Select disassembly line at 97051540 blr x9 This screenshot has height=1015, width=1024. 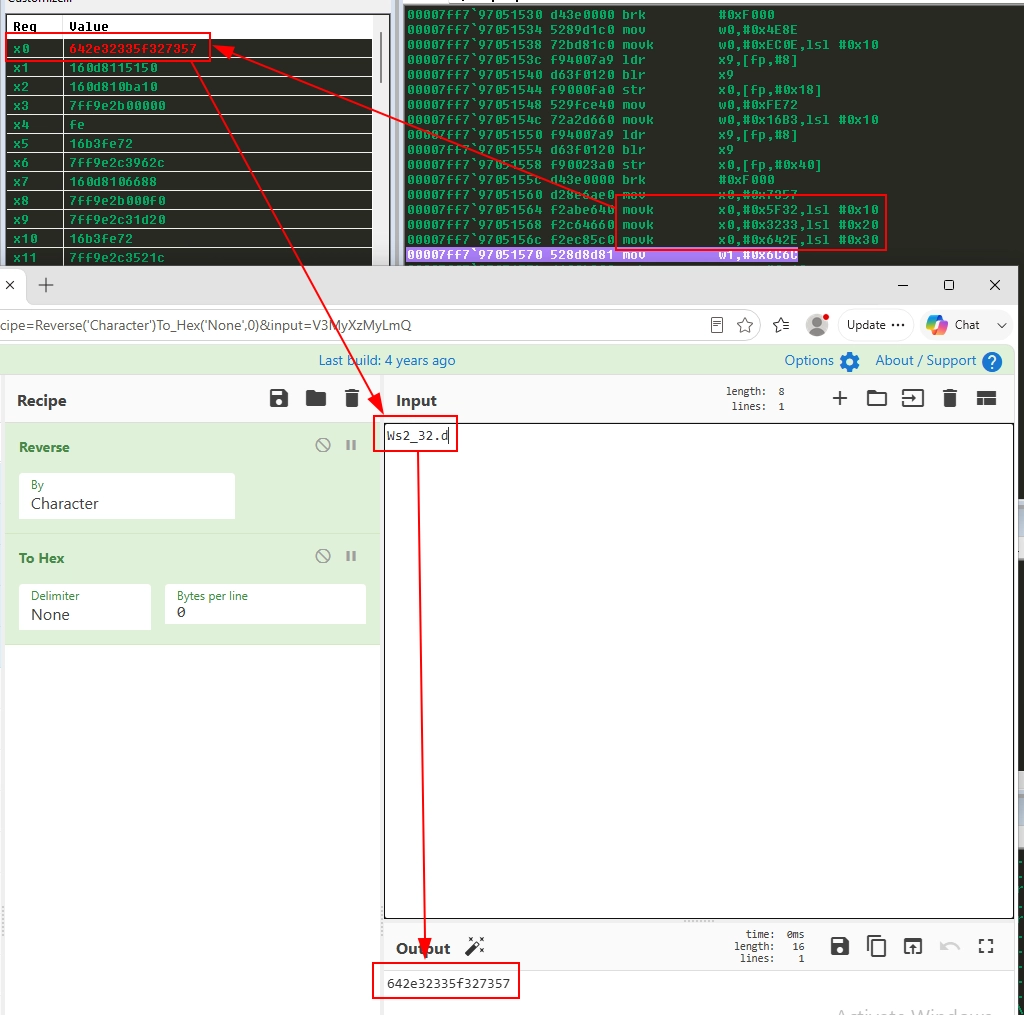[570, 74]
